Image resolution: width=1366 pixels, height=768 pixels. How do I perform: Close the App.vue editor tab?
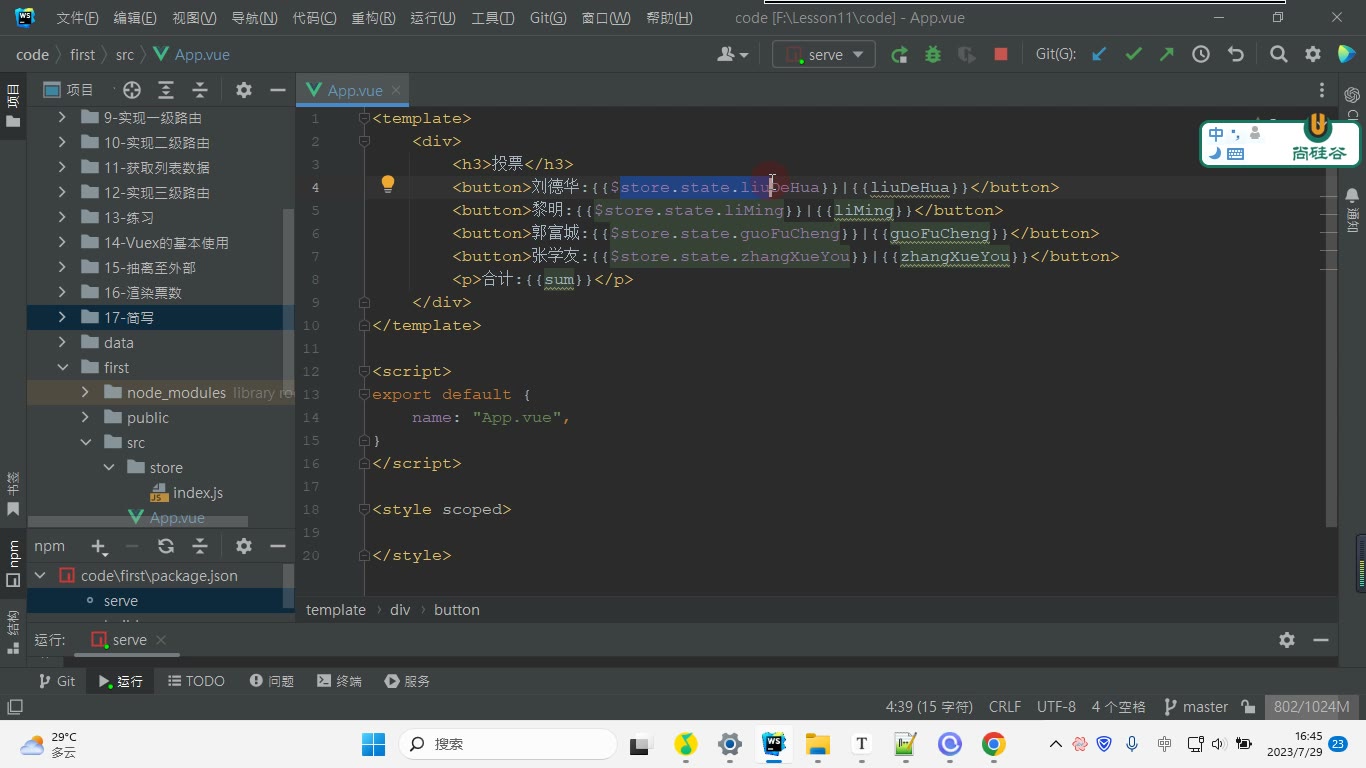pyautogui.click(x=396, y=90)
